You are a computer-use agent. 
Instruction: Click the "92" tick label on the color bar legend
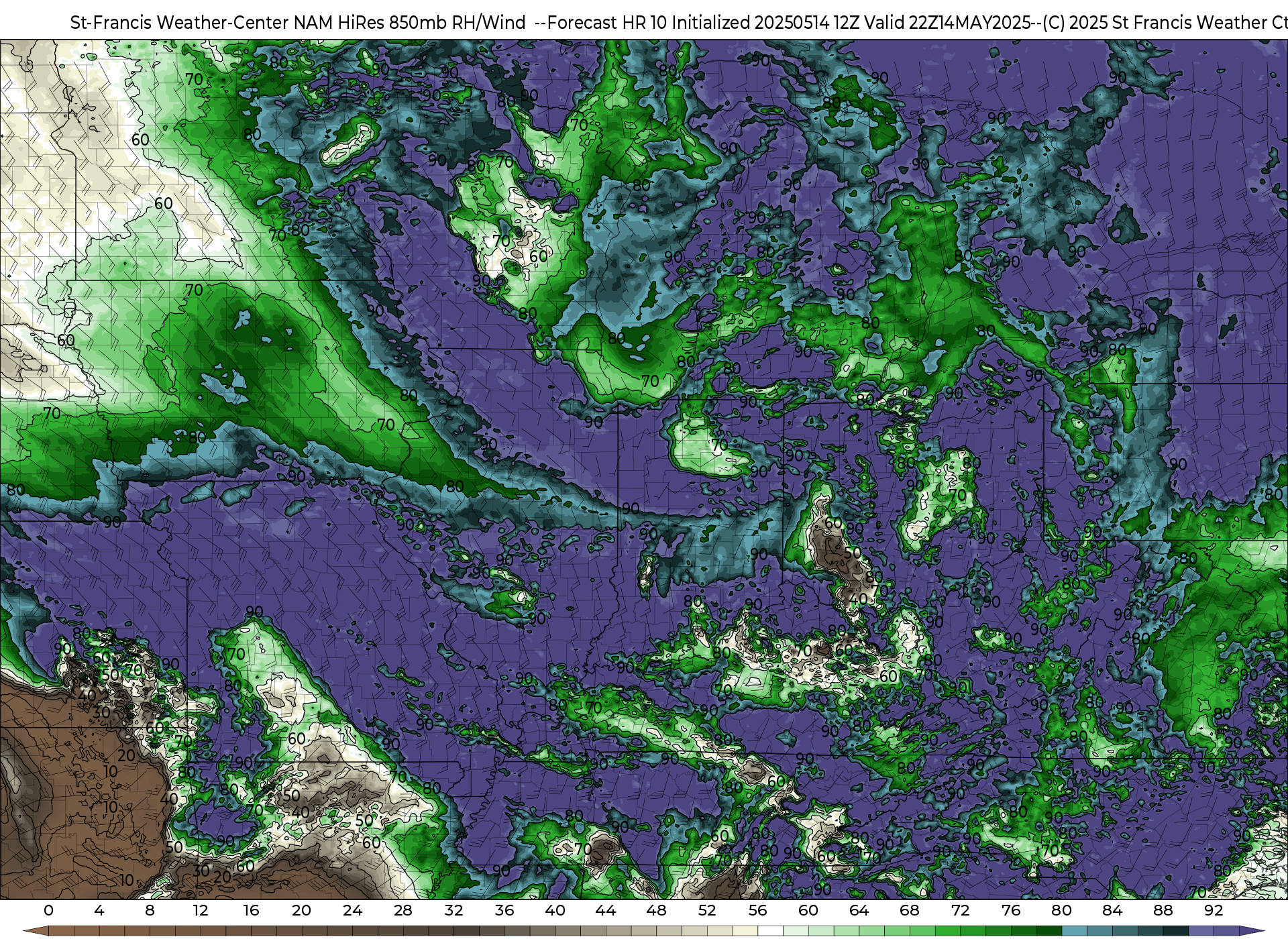pyautogui.click(x=1214, y=910)
